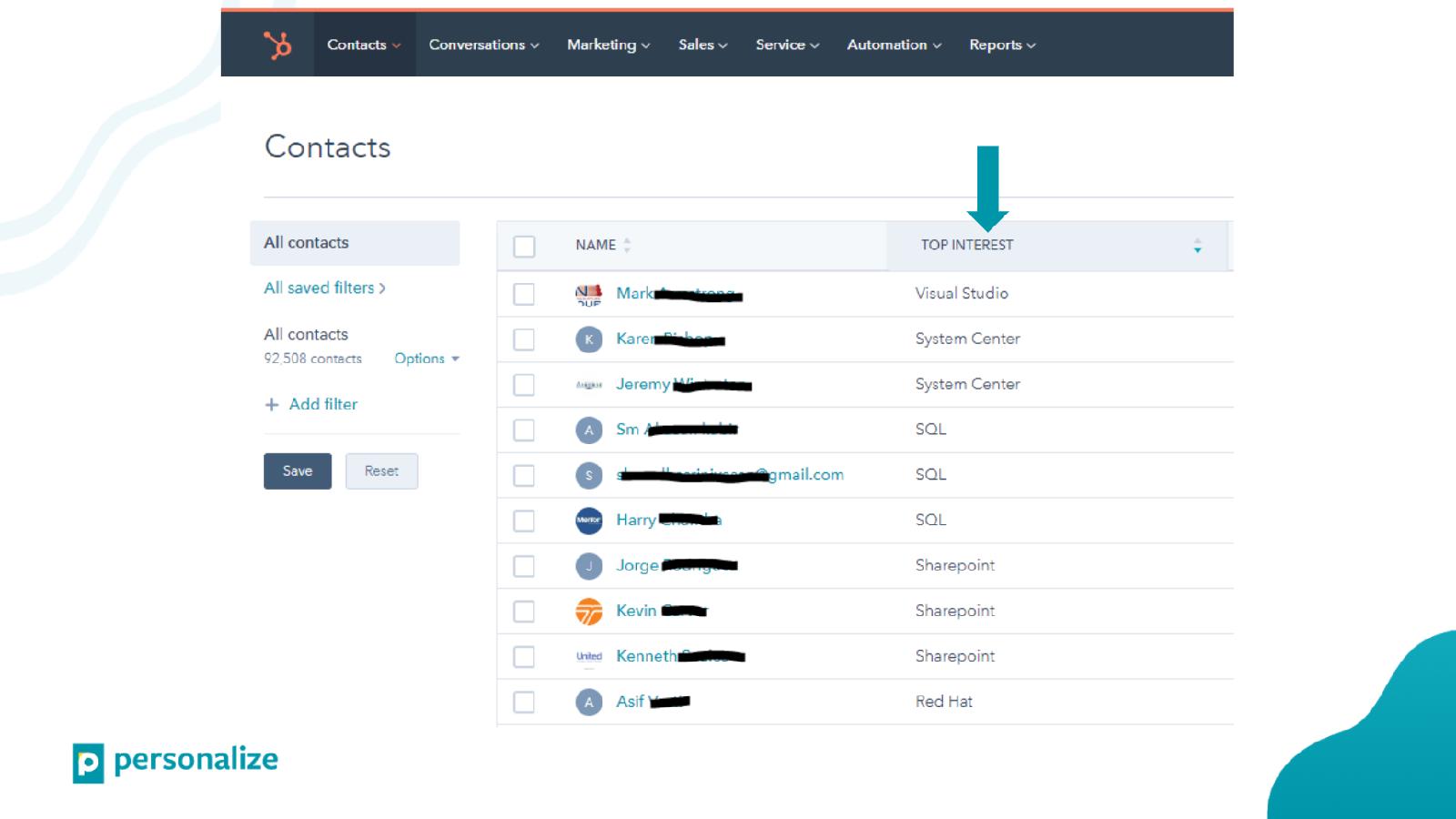The image size is (1456, 819).
Task: Check the box for Kevin's row
Action: (524, 612)
